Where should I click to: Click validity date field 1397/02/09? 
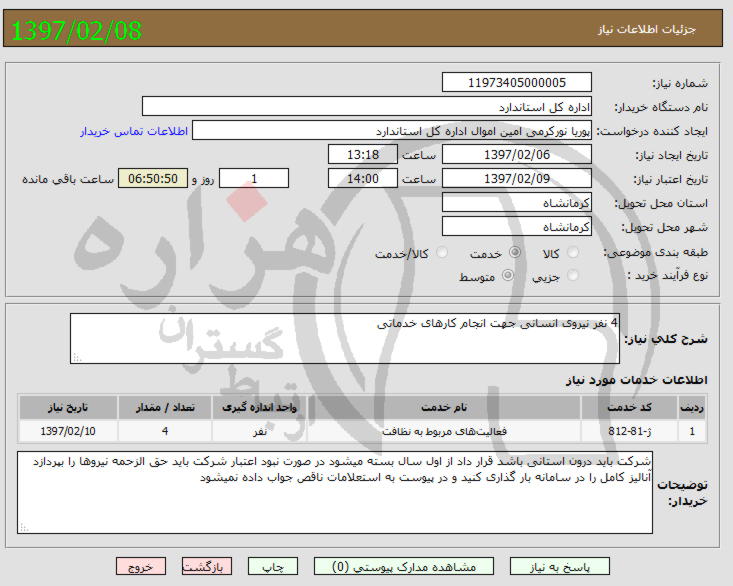517,178
